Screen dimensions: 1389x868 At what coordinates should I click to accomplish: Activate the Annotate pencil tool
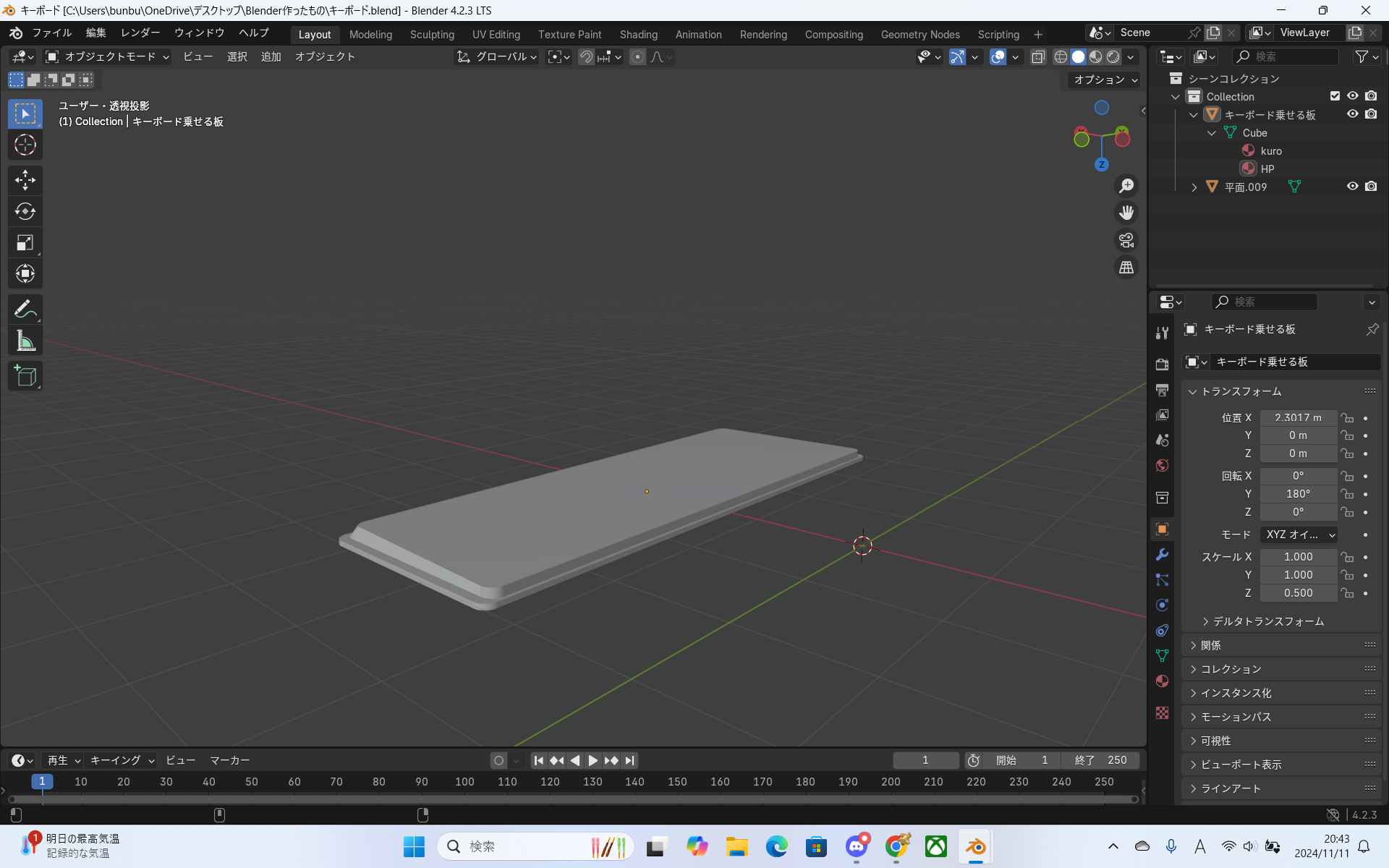25,310
